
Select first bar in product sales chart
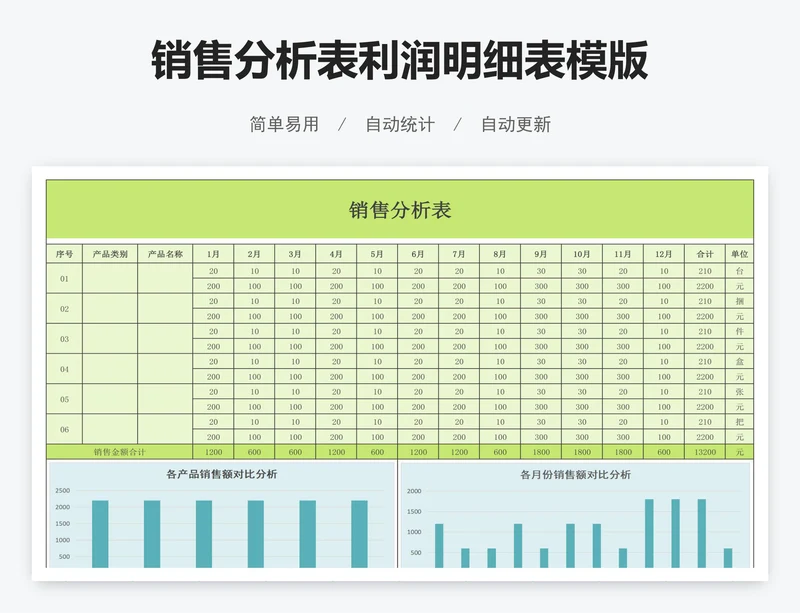point(100,533)
